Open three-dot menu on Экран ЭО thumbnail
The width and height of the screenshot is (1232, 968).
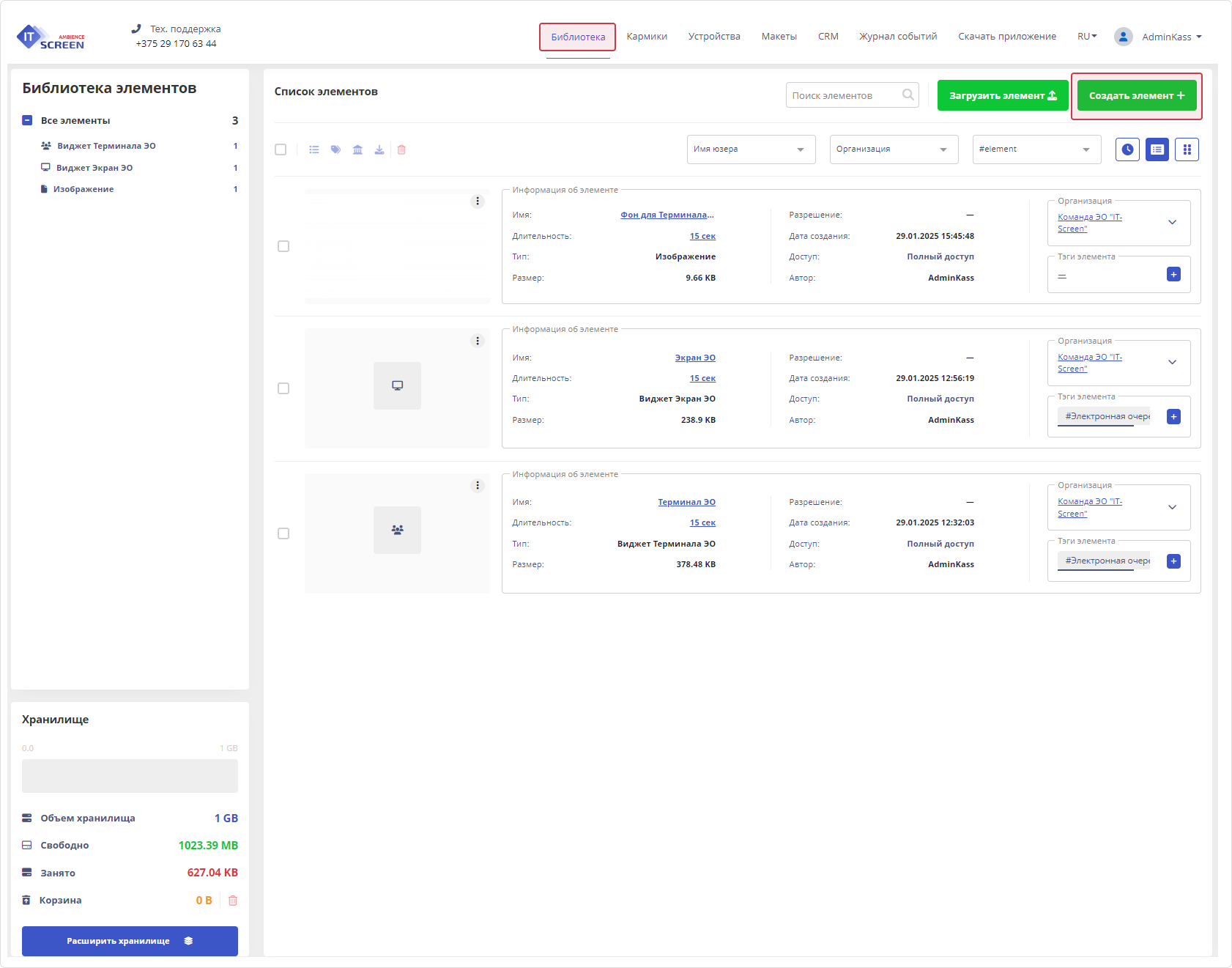tap(478, 341)
